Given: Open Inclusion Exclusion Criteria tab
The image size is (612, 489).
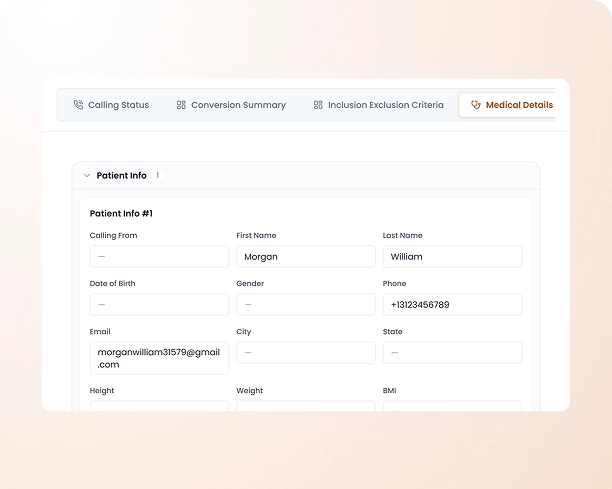Looking at the screenshot, I should pos(378,105).
